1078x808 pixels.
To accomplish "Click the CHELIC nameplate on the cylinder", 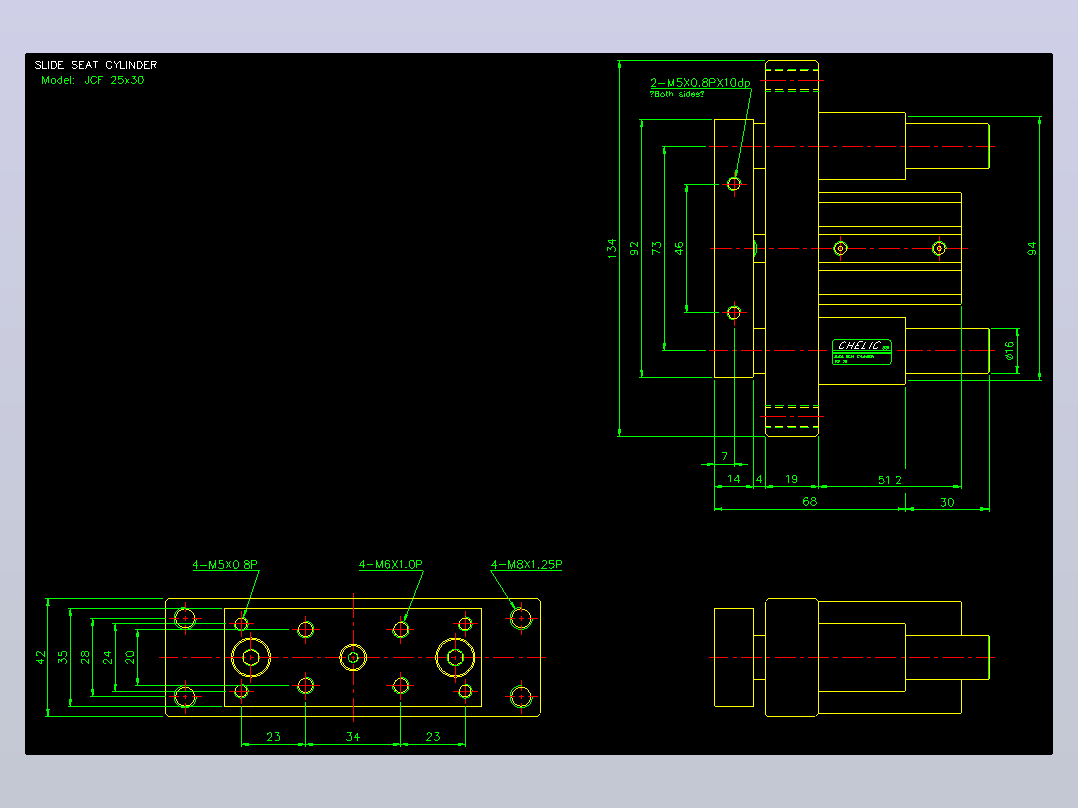I will (861, 351).
